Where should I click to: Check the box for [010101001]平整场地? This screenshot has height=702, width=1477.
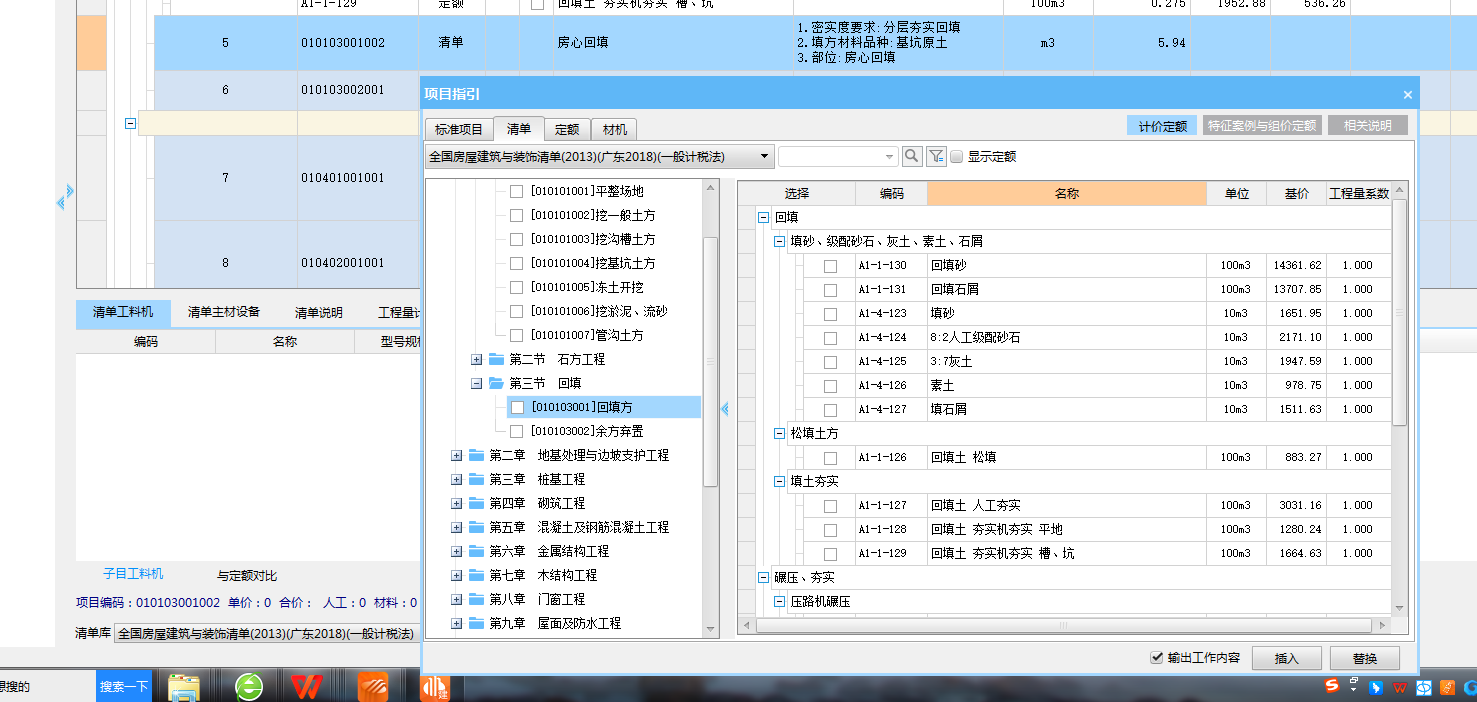(516, 191)
